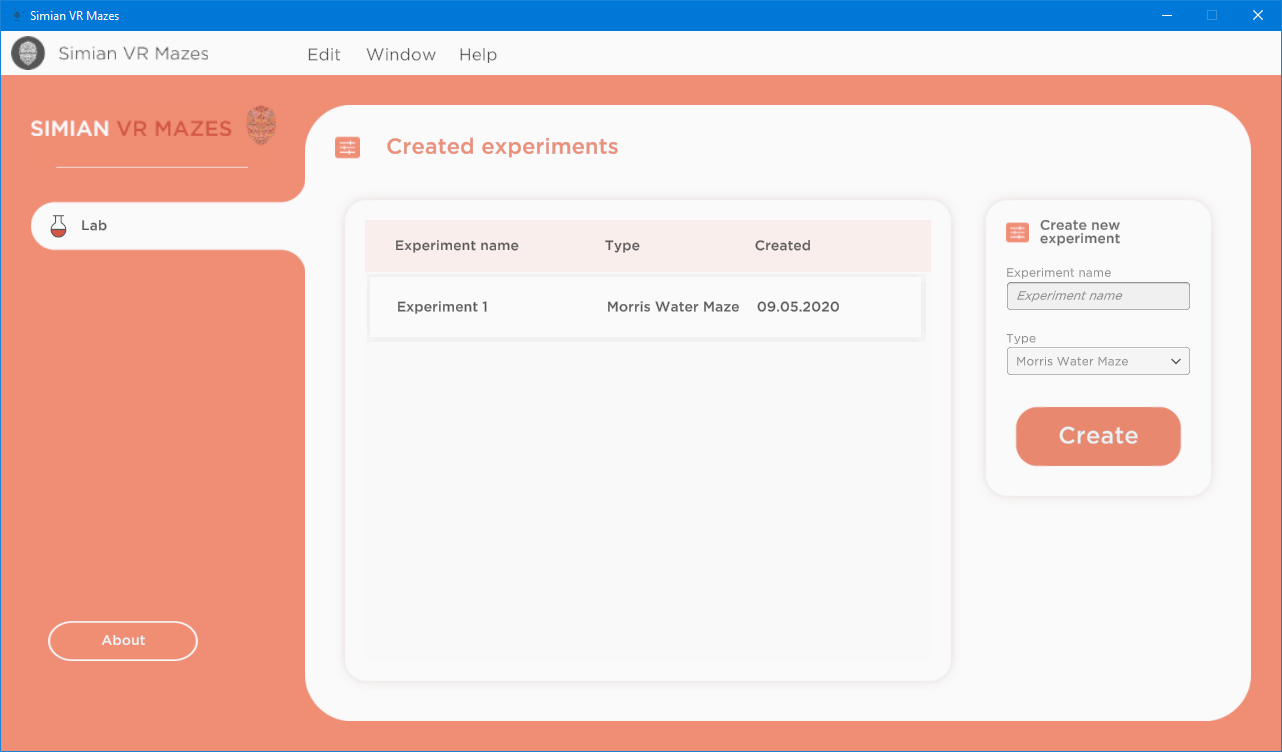Screen dimensions: 1282x752
Task: Open the Help menu
Action: click(x=477, y=55)
